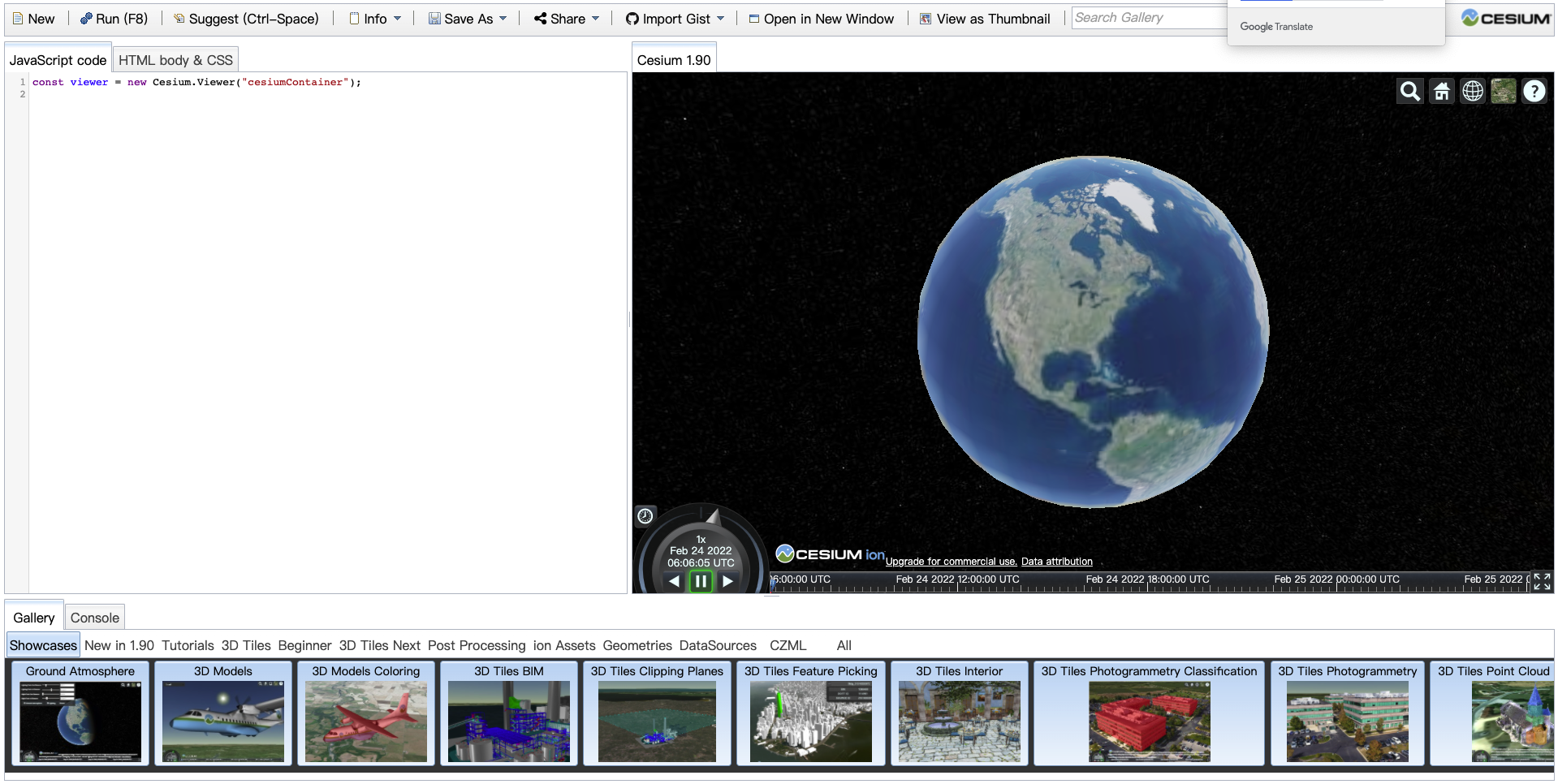Click View as Thumbnail

(985, 19)
